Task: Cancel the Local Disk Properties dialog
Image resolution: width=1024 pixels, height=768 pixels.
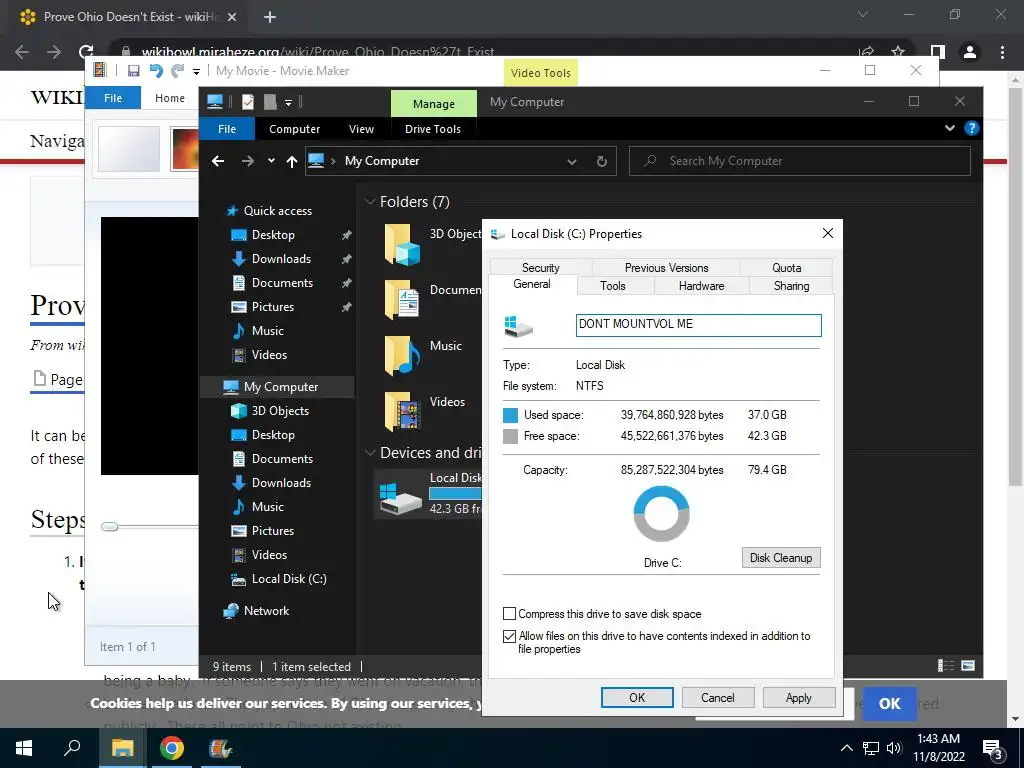Action: [x=718, y=697]
